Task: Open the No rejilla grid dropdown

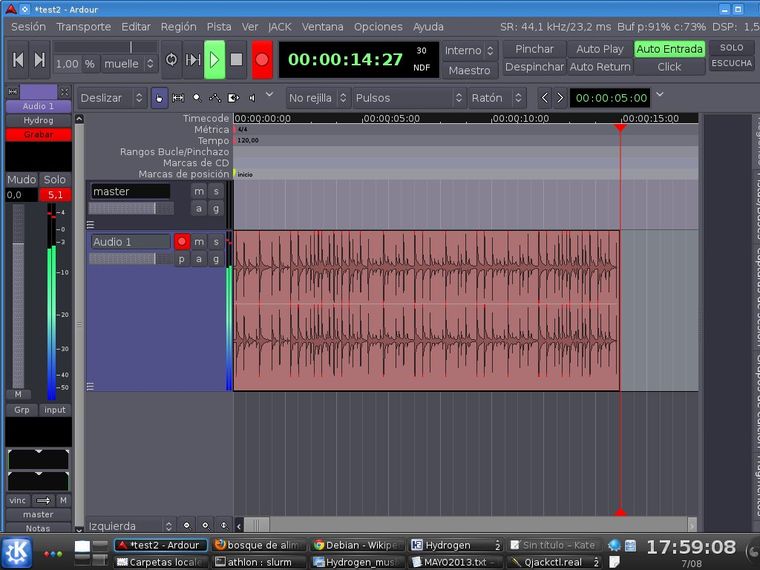Action: [x=318, y=98]
